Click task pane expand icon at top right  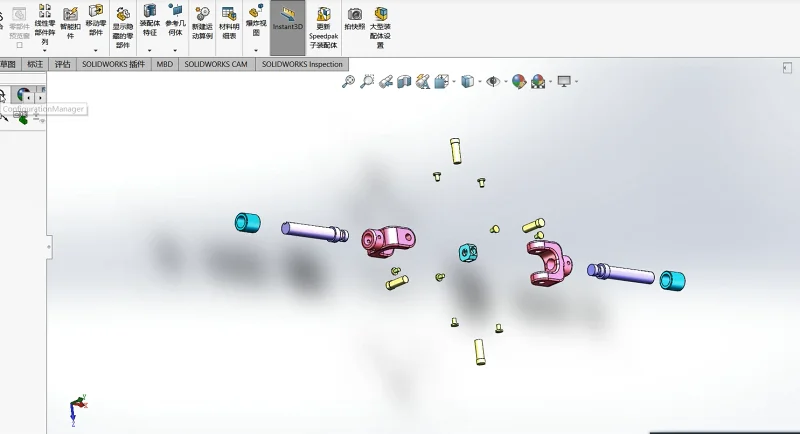coord(787,68)
